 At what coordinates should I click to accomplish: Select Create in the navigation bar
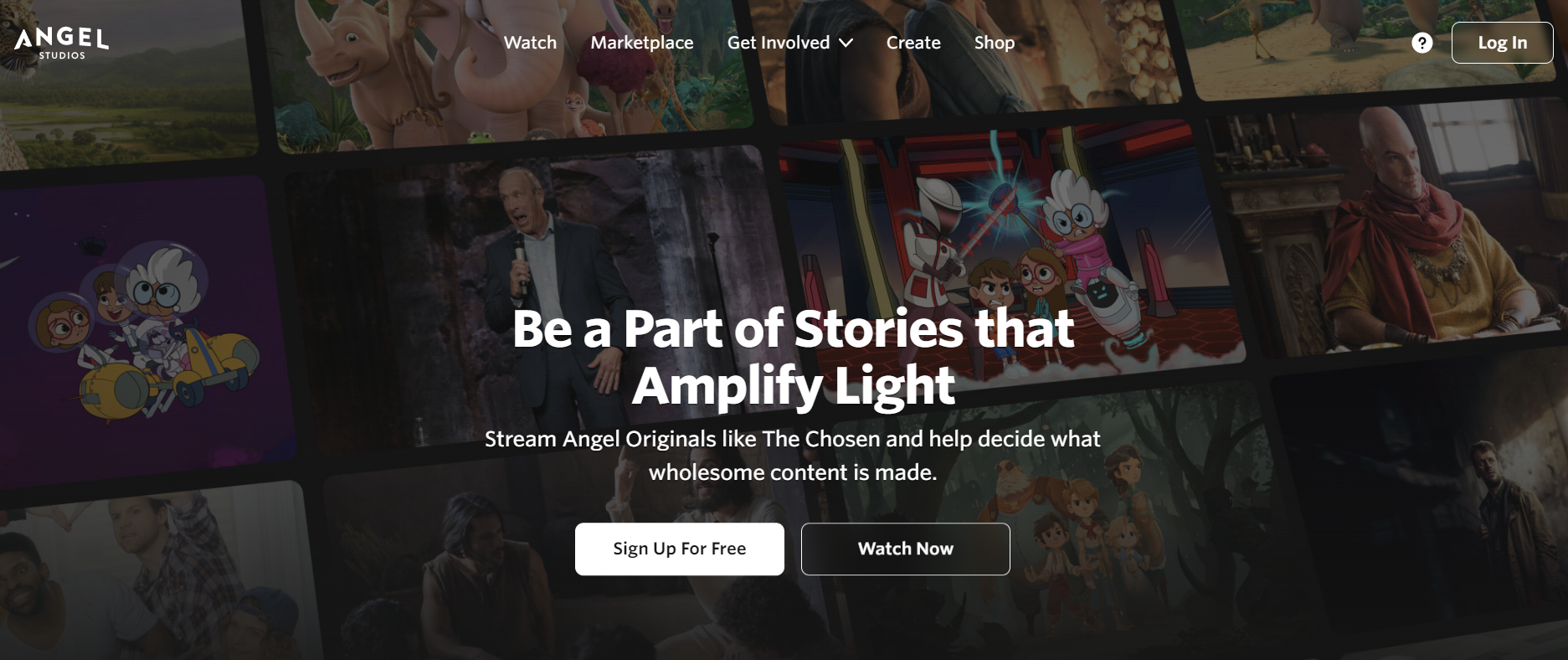pyautogui.click(x=913, y=43)
